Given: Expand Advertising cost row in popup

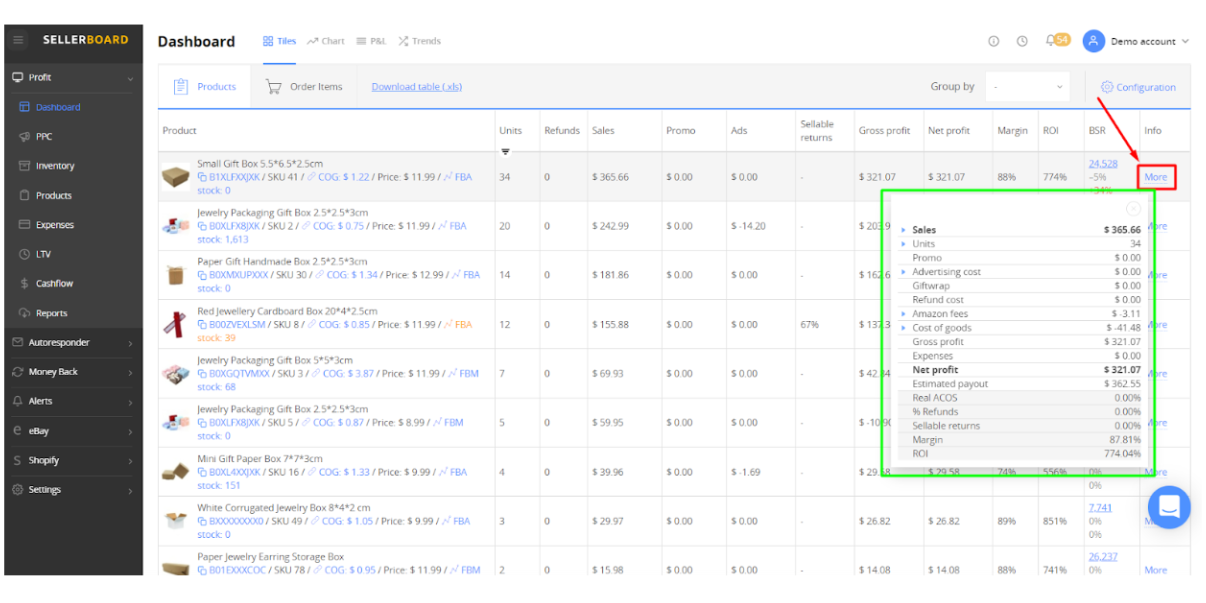Looking at the screenshot, I should click(905, 272).
